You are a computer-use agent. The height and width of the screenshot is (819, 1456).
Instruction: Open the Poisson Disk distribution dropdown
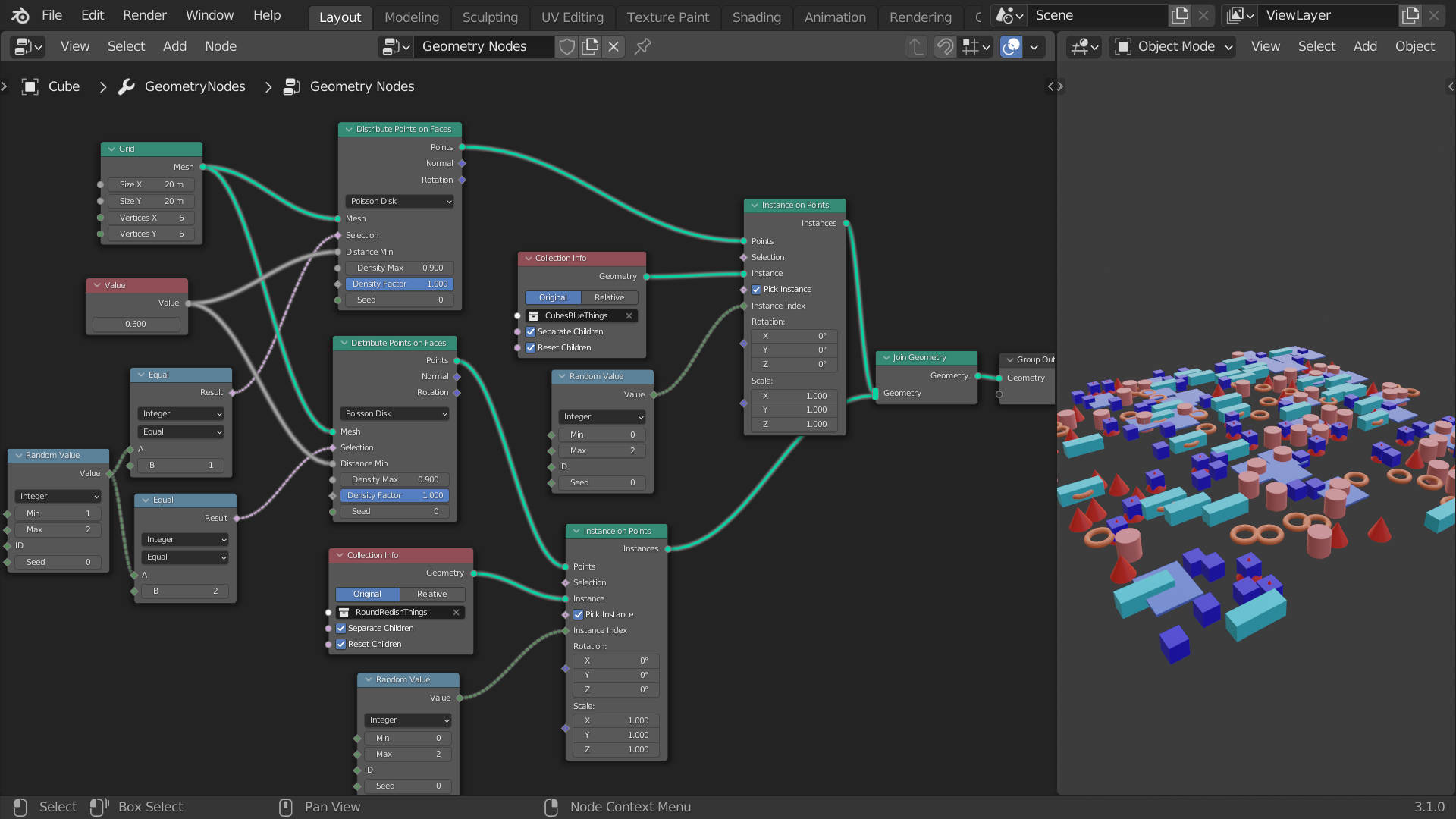[x=399, y=201]
